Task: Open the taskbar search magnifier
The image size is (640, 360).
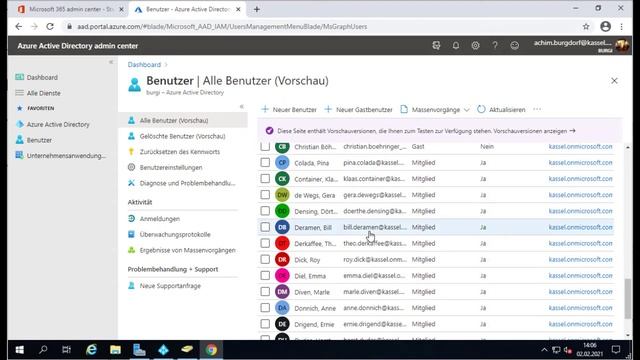Action: [43, 350]
